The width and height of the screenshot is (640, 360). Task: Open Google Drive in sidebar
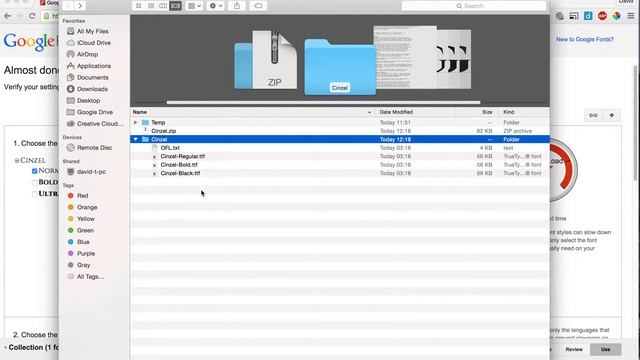pyautogui.click(x=94, y=112)
